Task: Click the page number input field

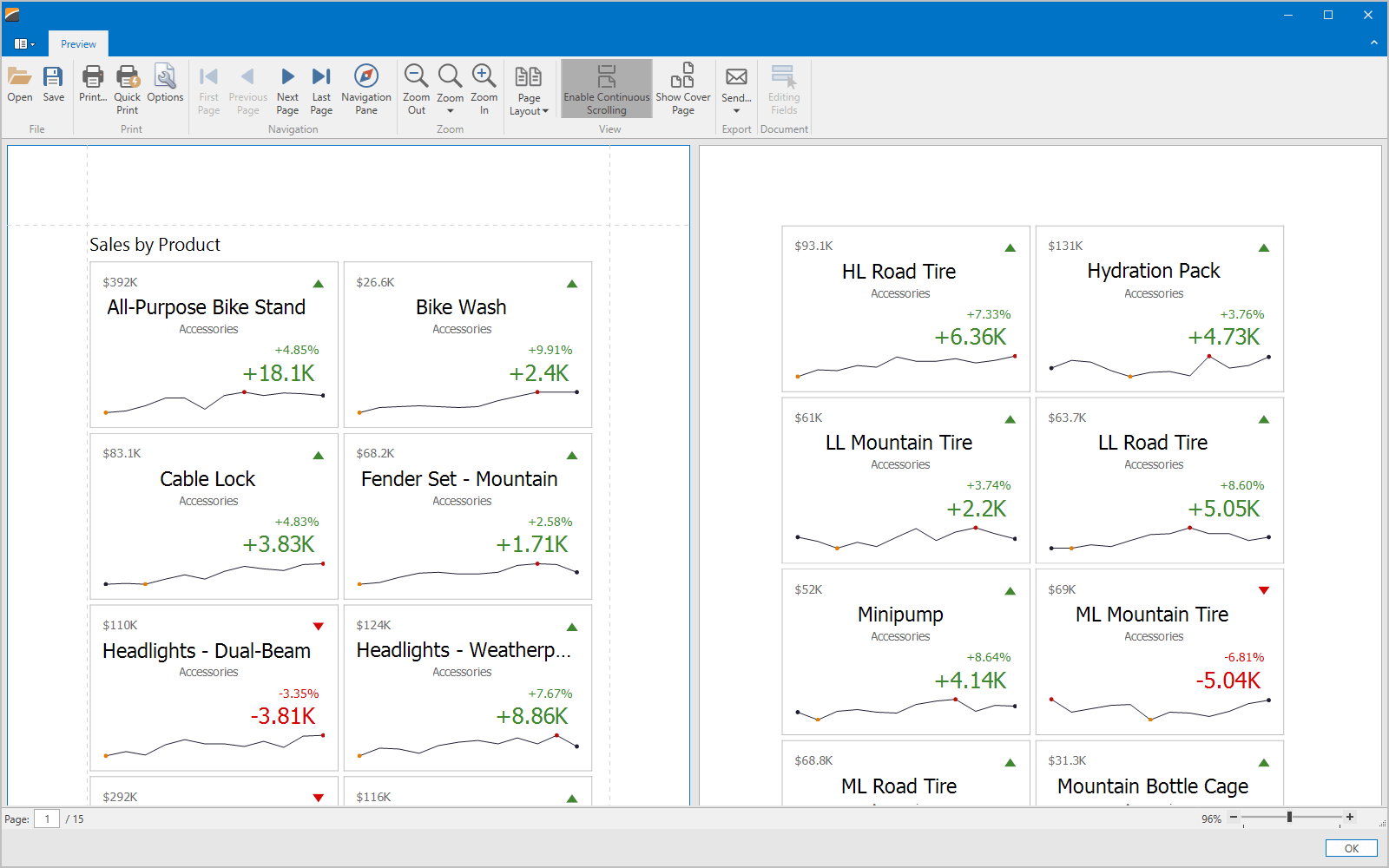Action: point(47,819)
